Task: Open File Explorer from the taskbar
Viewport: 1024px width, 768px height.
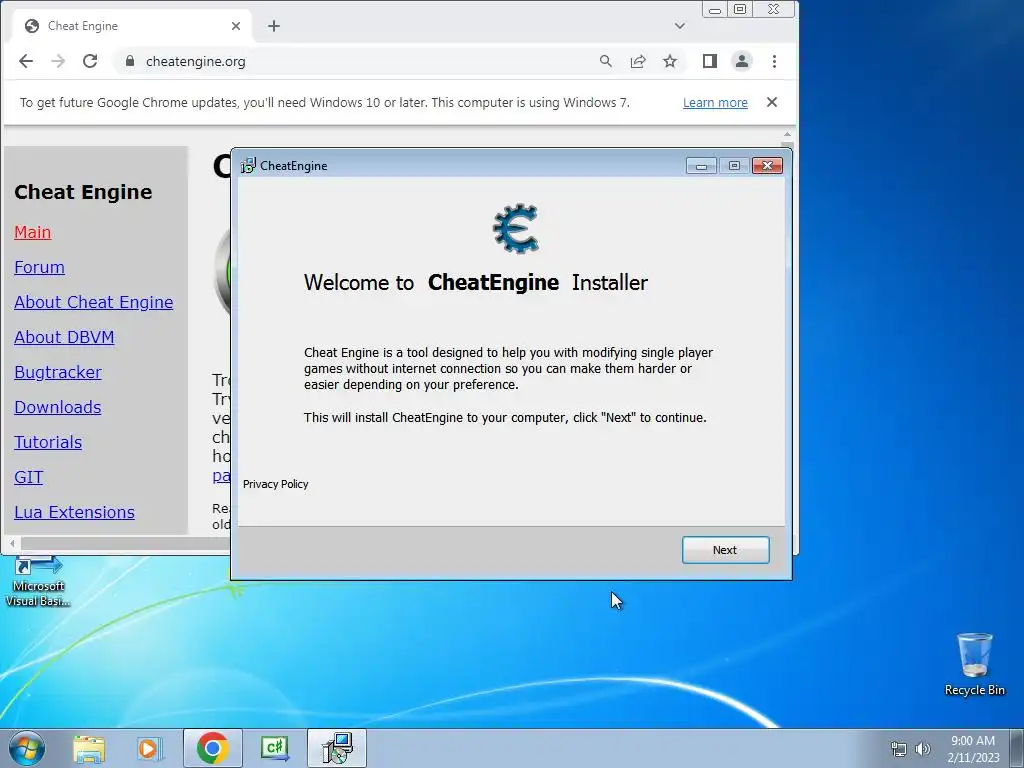Action: tap(89, 748)
